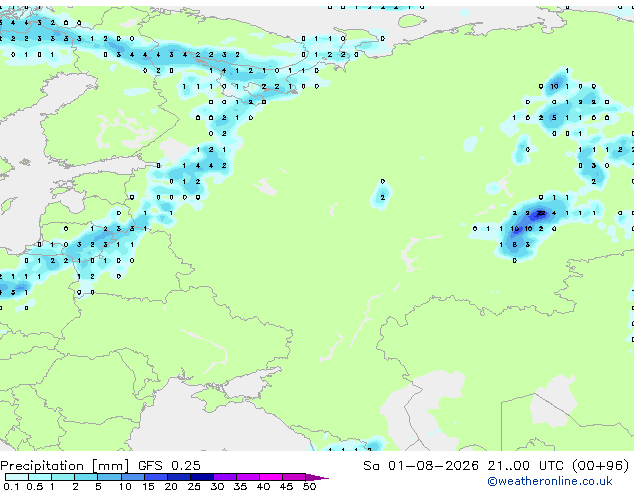Click the "21..00 UTC" time label
This screenshot has height=490, width=634.
point(525,466)
